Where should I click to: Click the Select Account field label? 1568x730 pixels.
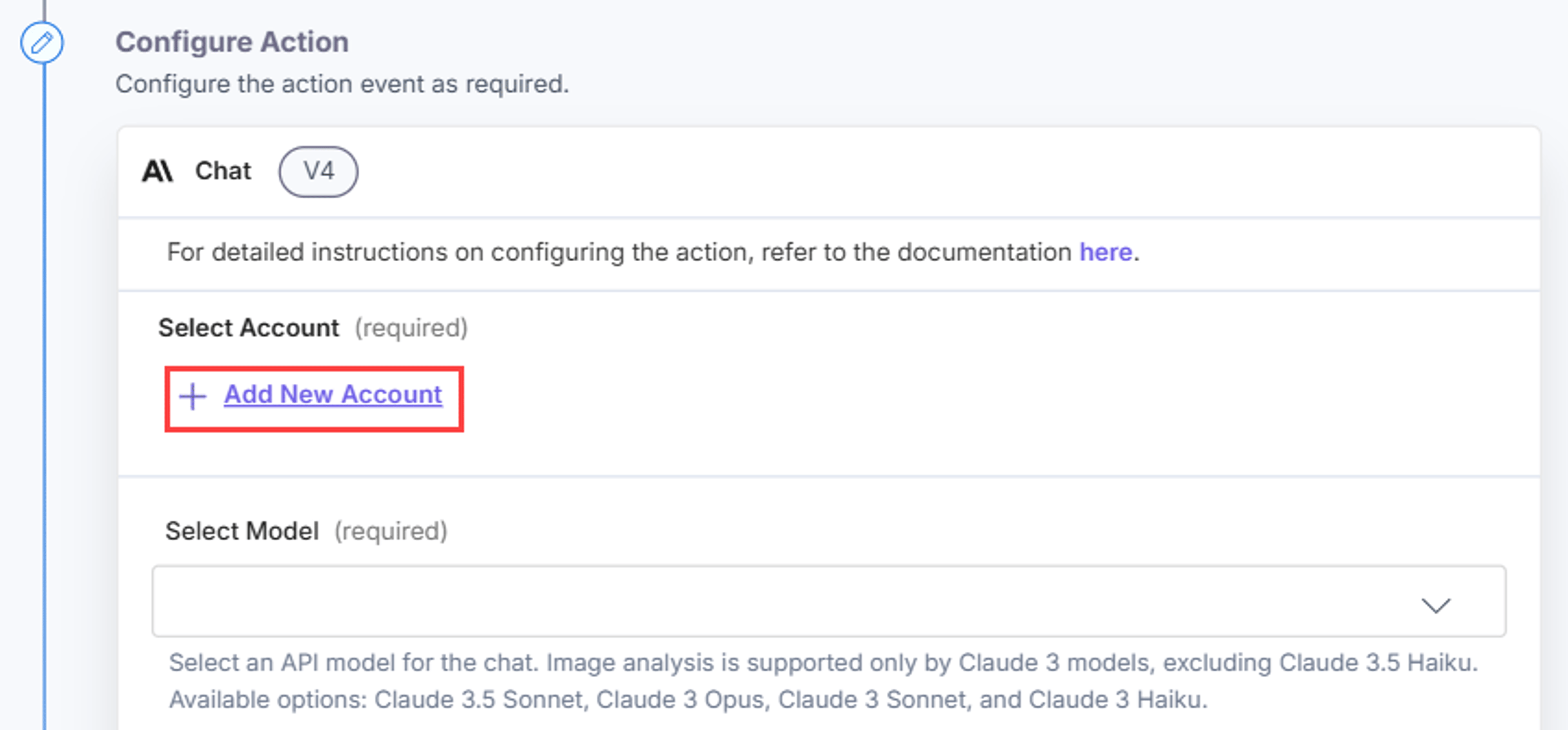coord(248,328)
